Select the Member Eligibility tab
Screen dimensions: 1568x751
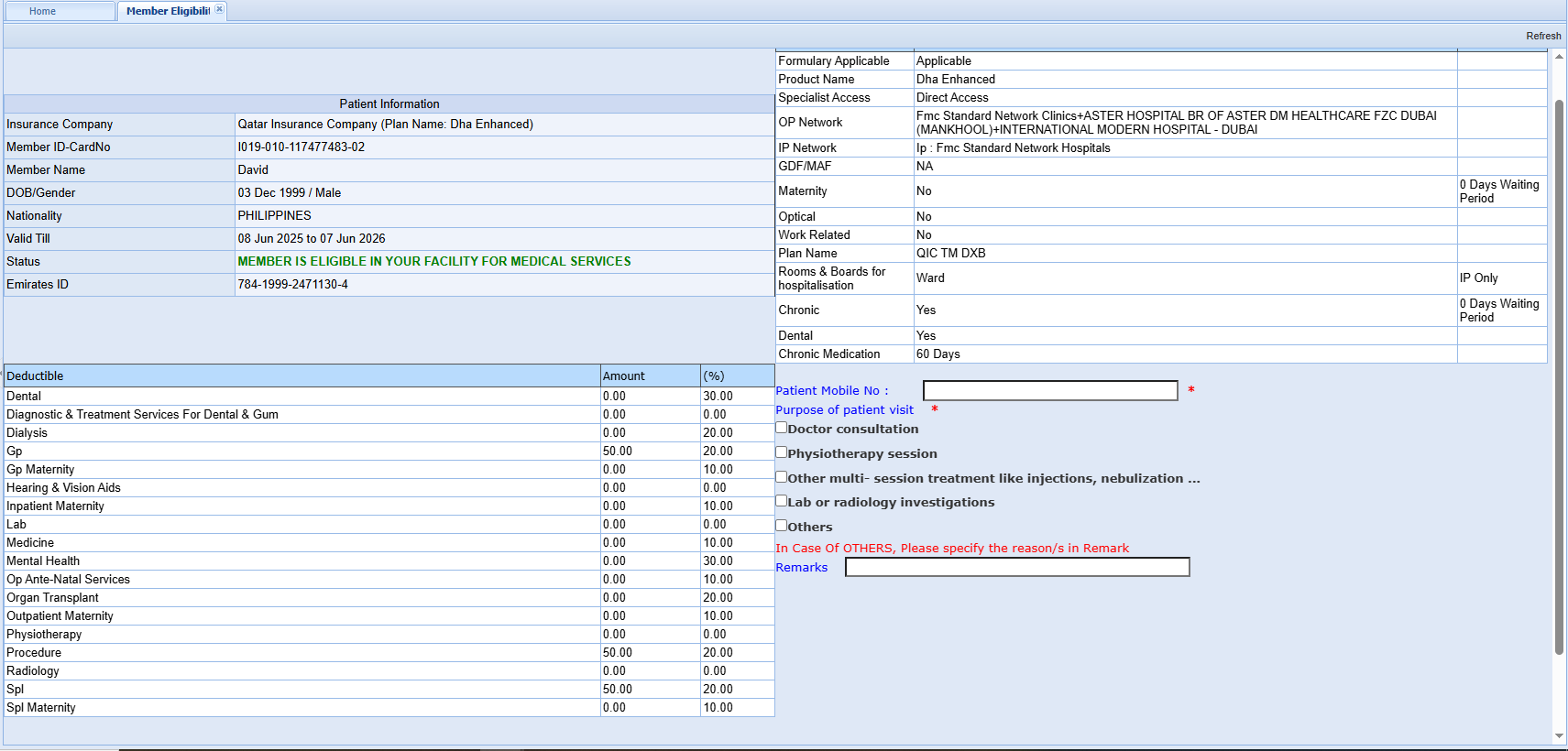[x=167, y=11]
